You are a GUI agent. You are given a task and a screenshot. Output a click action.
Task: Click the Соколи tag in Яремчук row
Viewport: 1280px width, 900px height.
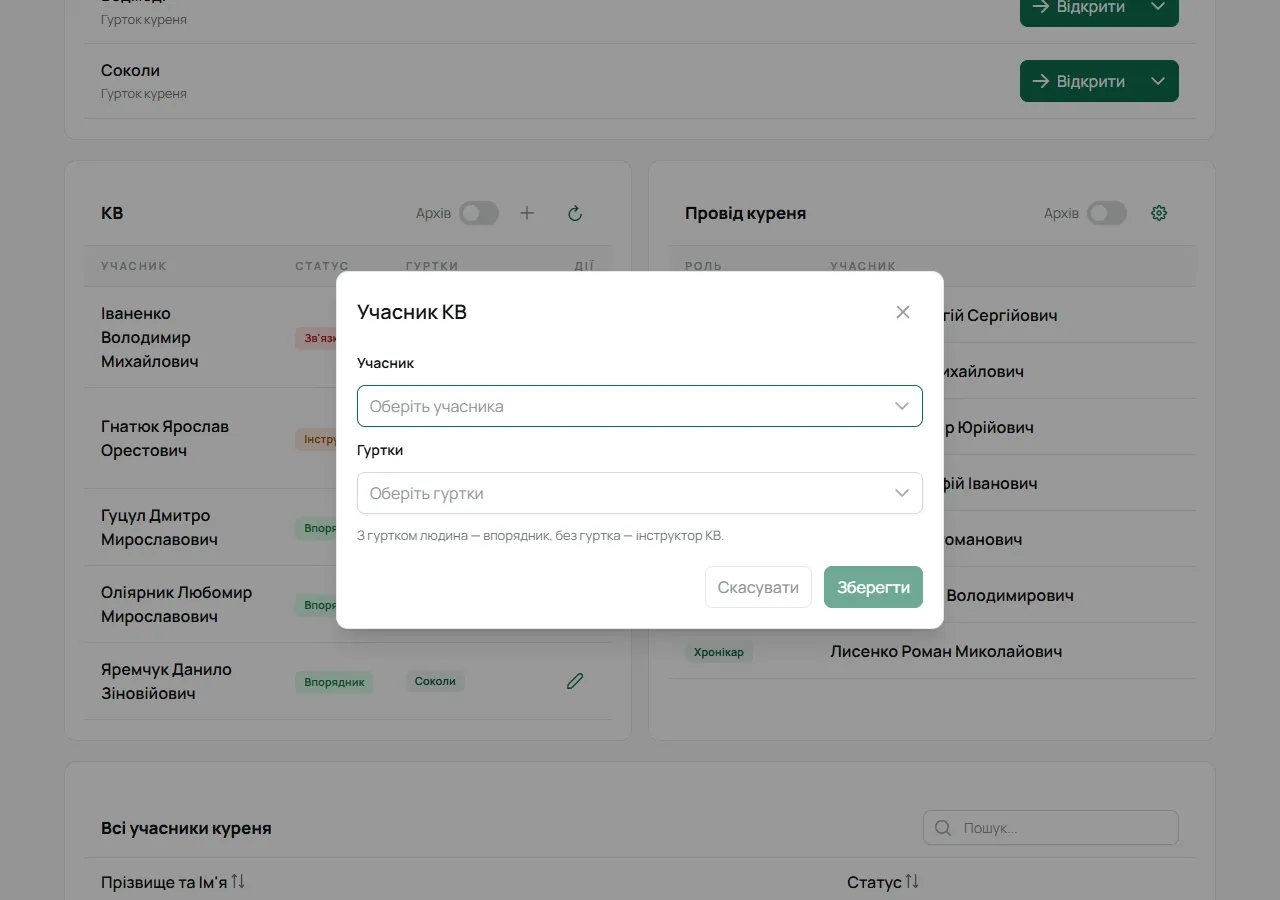pyautogui.click(x=435, y=681)
